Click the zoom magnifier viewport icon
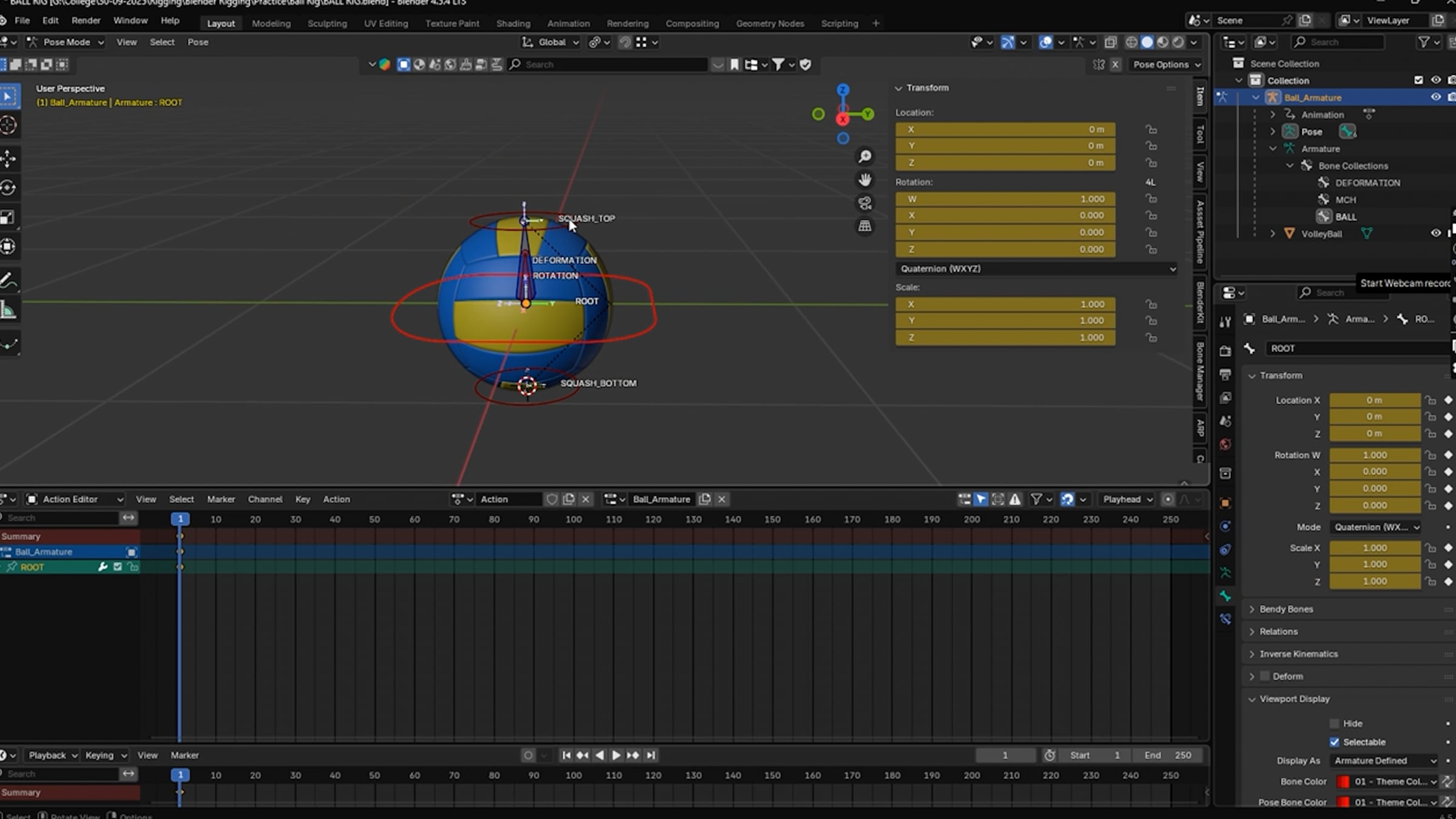1456x819 pixels. pos(865,157)
